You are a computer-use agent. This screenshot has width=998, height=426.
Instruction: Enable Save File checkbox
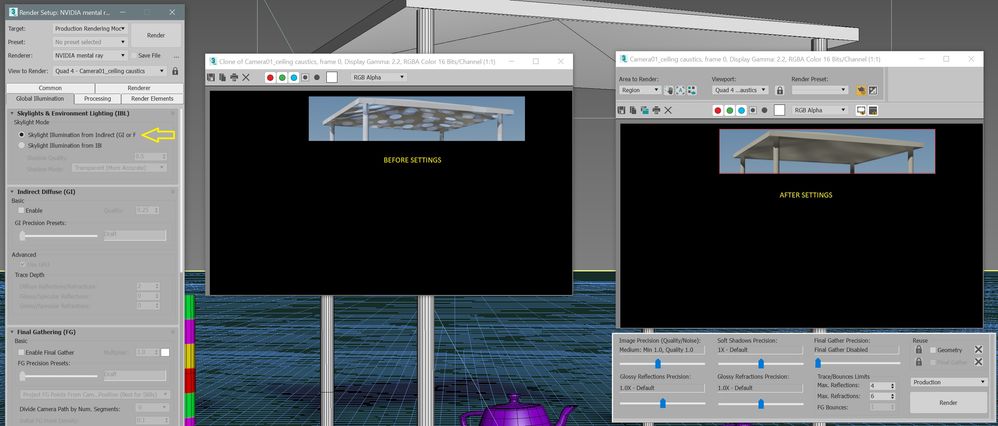point(134,55)
